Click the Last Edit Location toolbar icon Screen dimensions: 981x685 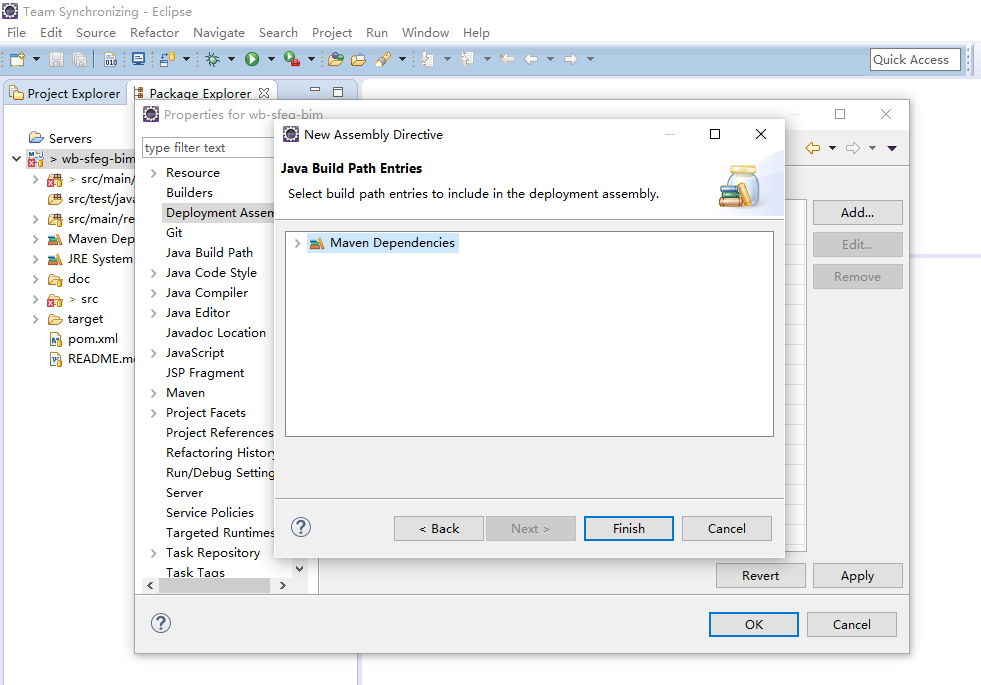[507, 59]
